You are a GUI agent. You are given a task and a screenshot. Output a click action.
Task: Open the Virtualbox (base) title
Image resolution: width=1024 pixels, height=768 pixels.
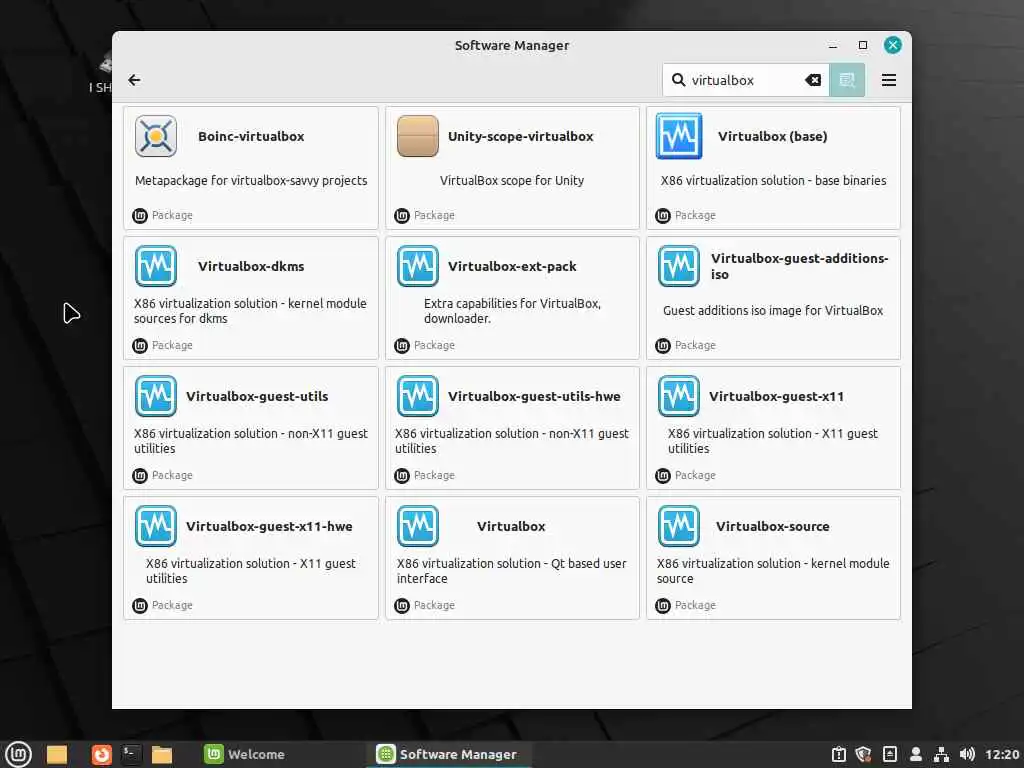coord(773,136)
